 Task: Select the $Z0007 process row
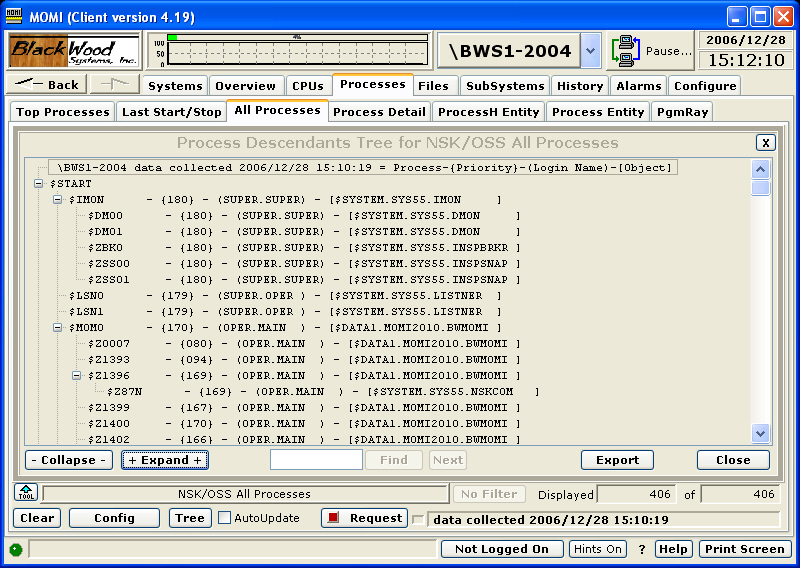tap(303, 343)
